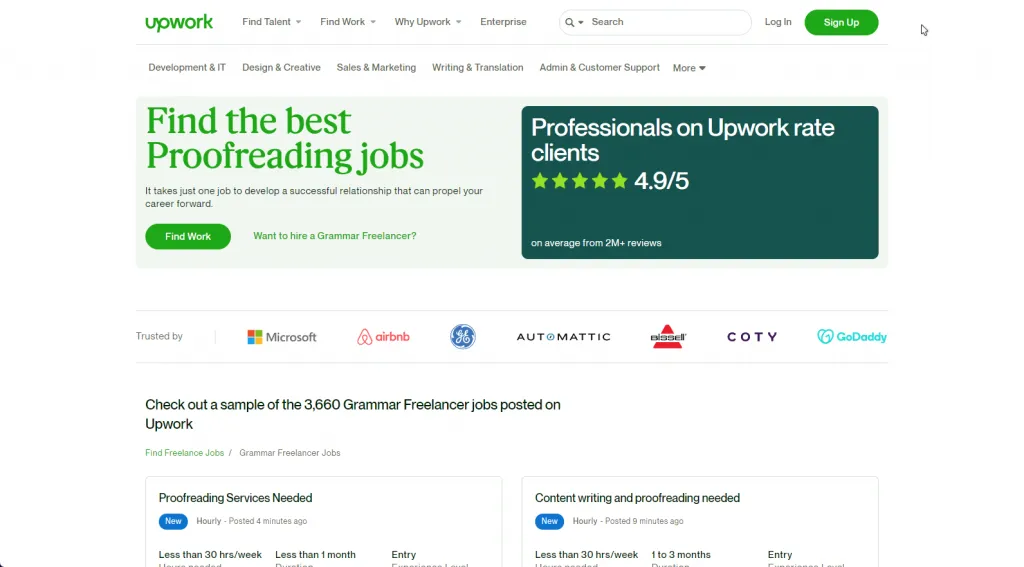Open the Why Upwork dropdown
This screenshot has height=567, width=1024.
click(428, 22)
